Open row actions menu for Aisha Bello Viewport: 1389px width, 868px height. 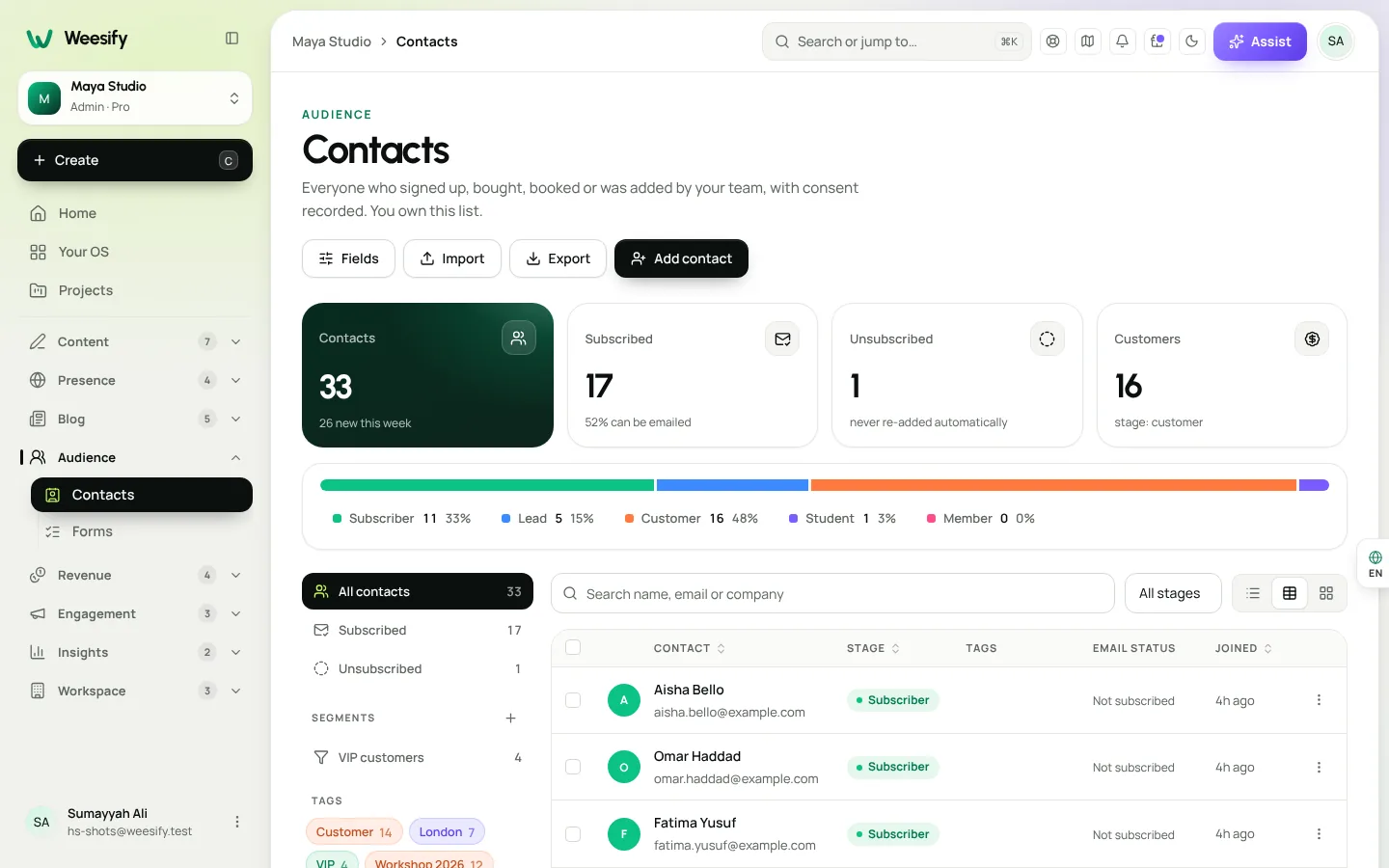[x=1319, y=700]
